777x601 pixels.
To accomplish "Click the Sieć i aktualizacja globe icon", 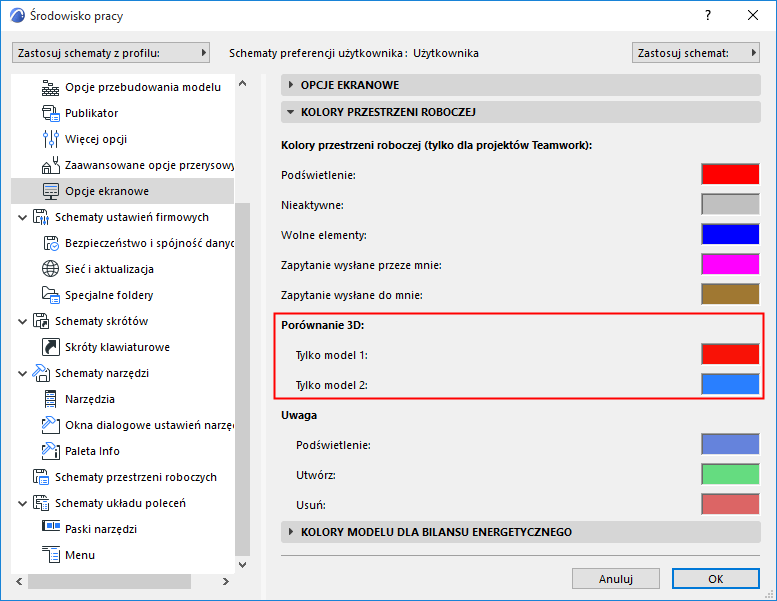I will [51, 269].
